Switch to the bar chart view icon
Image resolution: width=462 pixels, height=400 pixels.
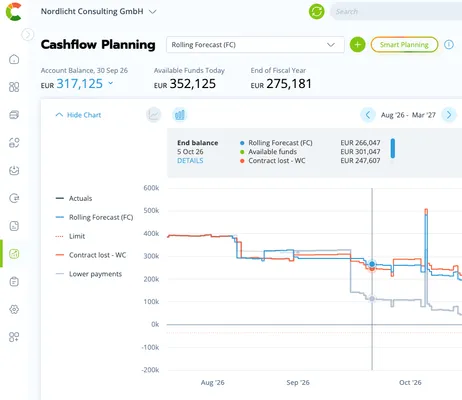(180, 115)
